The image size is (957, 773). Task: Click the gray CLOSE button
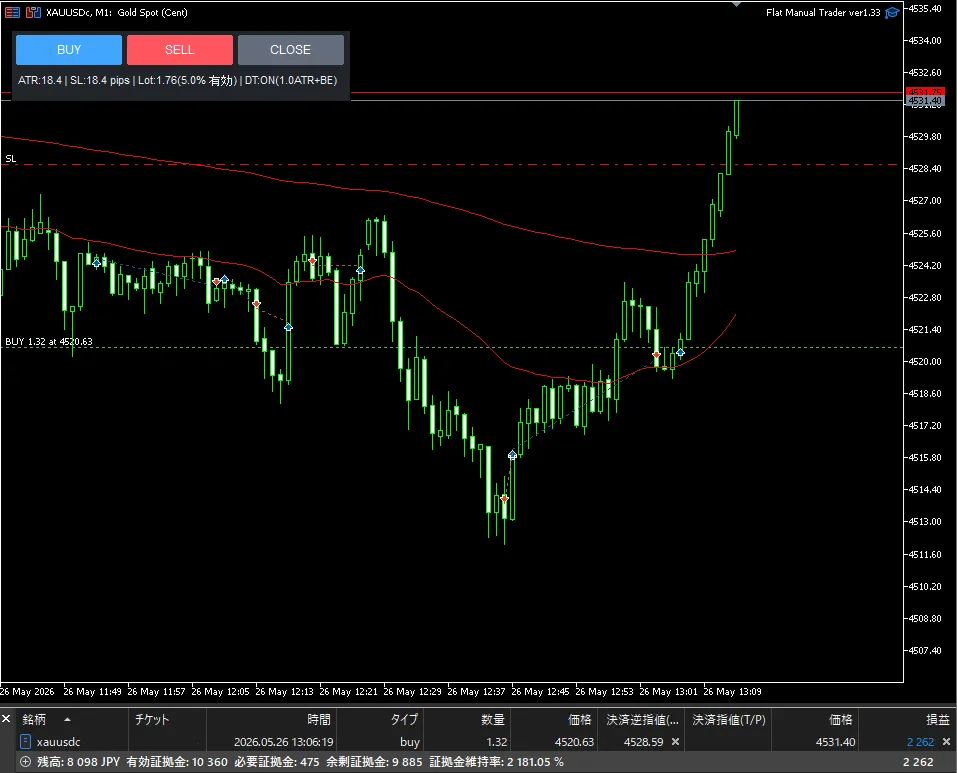[x=291, y=49]
